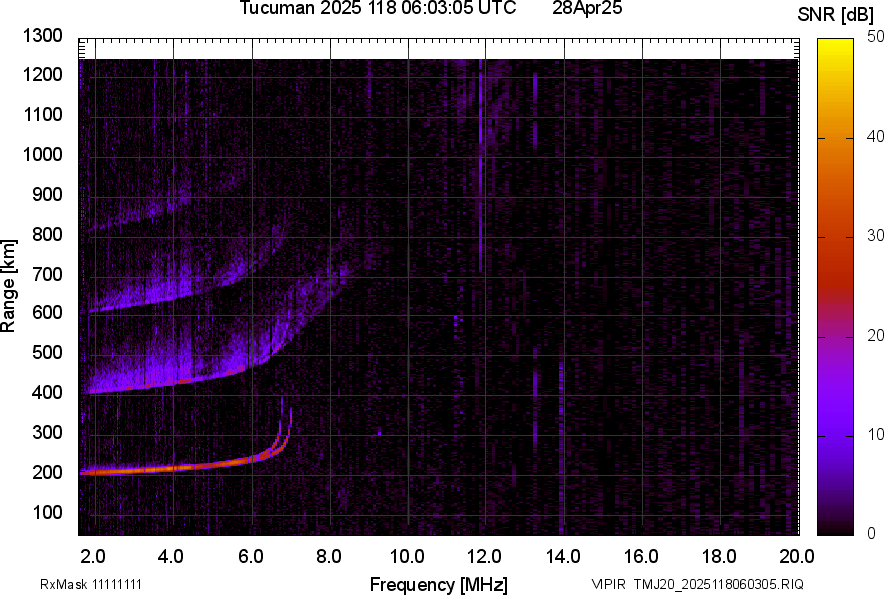The height and width of the screenshot is (595, 884).
Task: Click frequency tick label '16.0'
Action: (x=641, y=557)
